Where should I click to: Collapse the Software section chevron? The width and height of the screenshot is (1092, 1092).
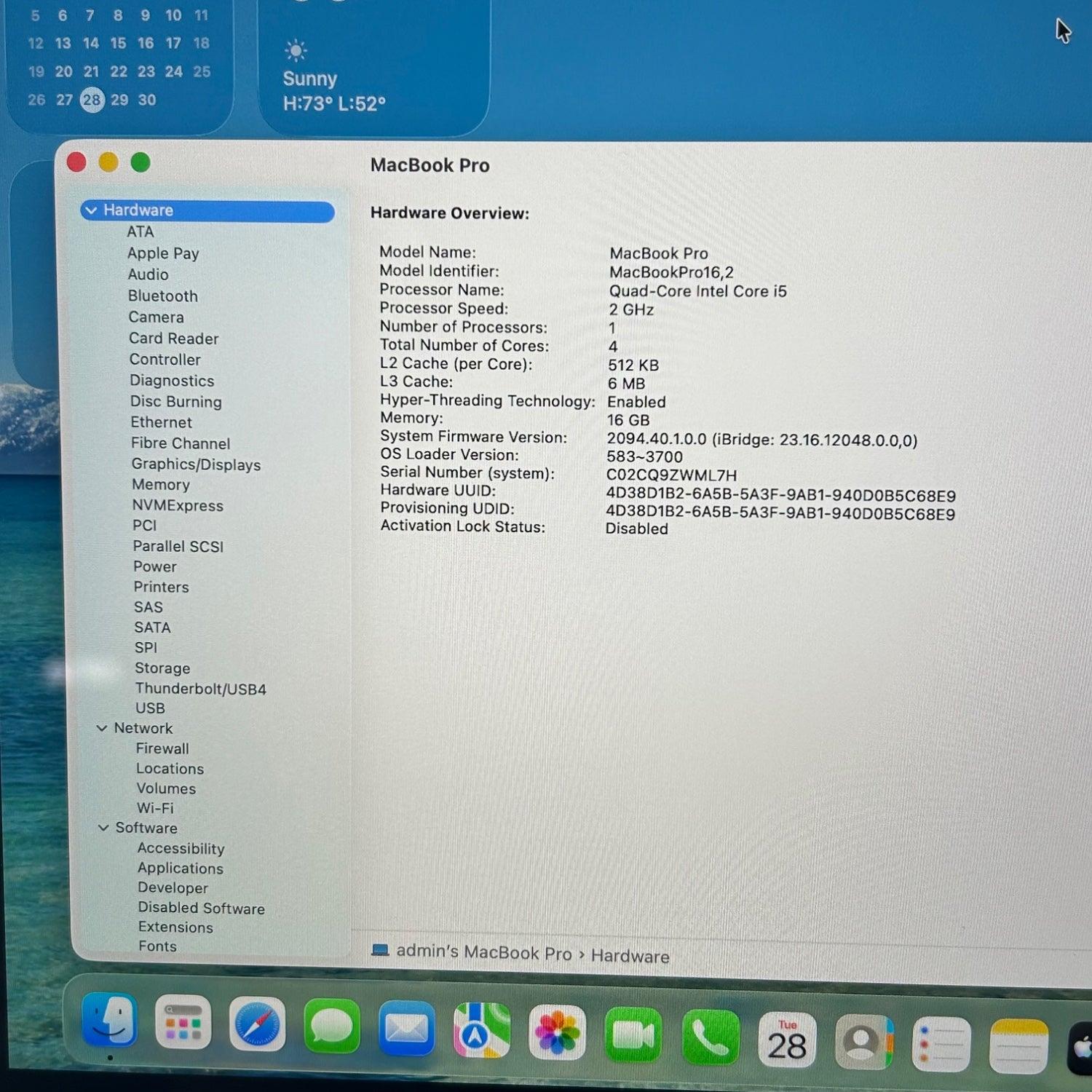coord(103,828)
